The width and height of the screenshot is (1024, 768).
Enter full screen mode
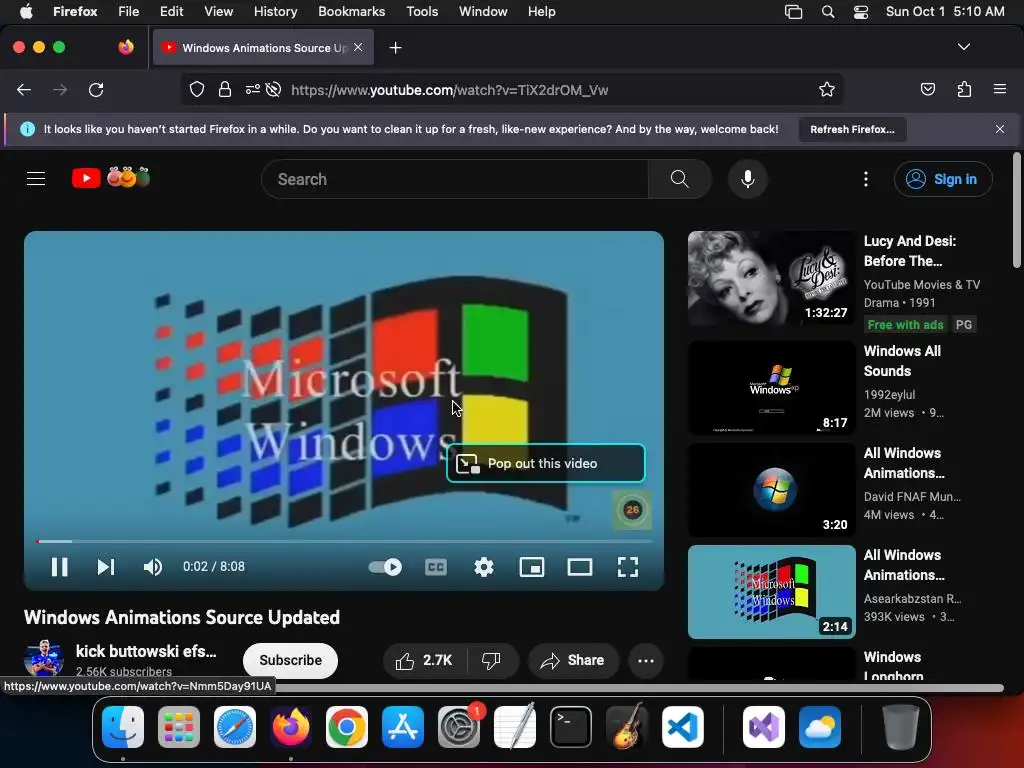[628, 567]
